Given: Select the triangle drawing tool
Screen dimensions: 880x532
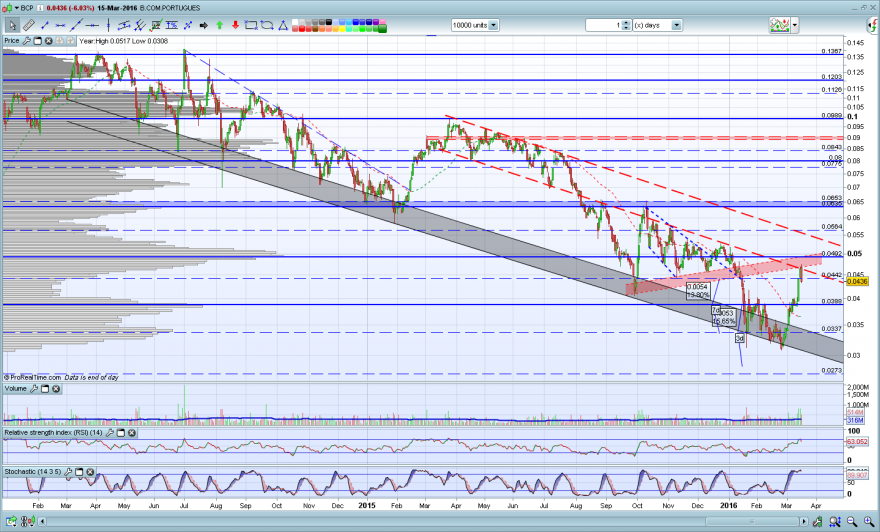Looking at the screenshot, I should (x=283, y=25).
